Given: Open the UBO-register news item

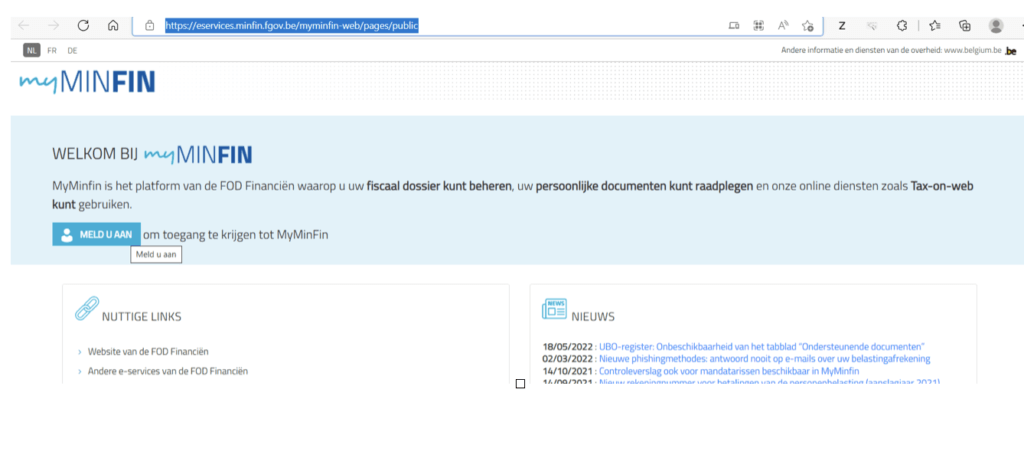Looking at the screenshot, I should coord(762,346).
